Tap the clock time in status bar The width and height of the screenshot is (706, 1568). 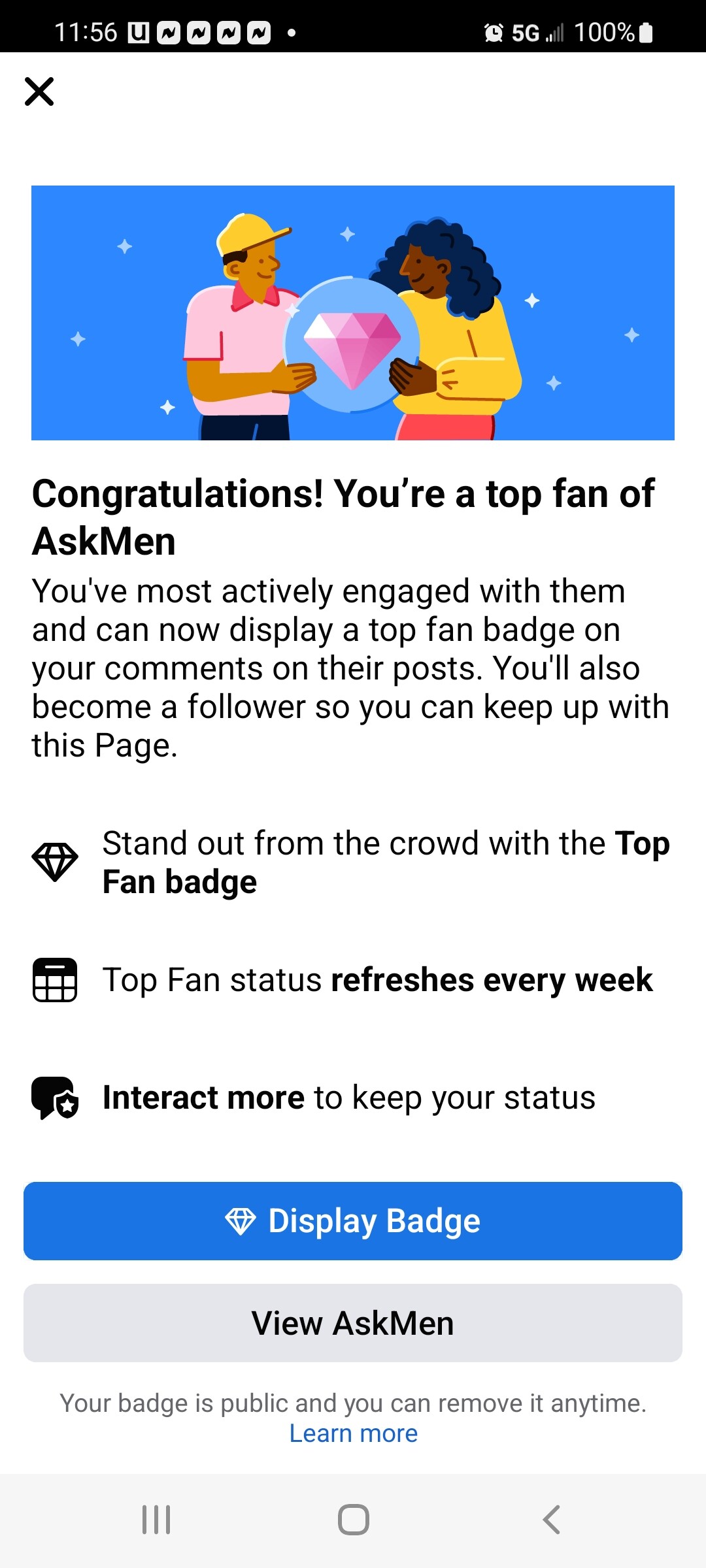86,33
